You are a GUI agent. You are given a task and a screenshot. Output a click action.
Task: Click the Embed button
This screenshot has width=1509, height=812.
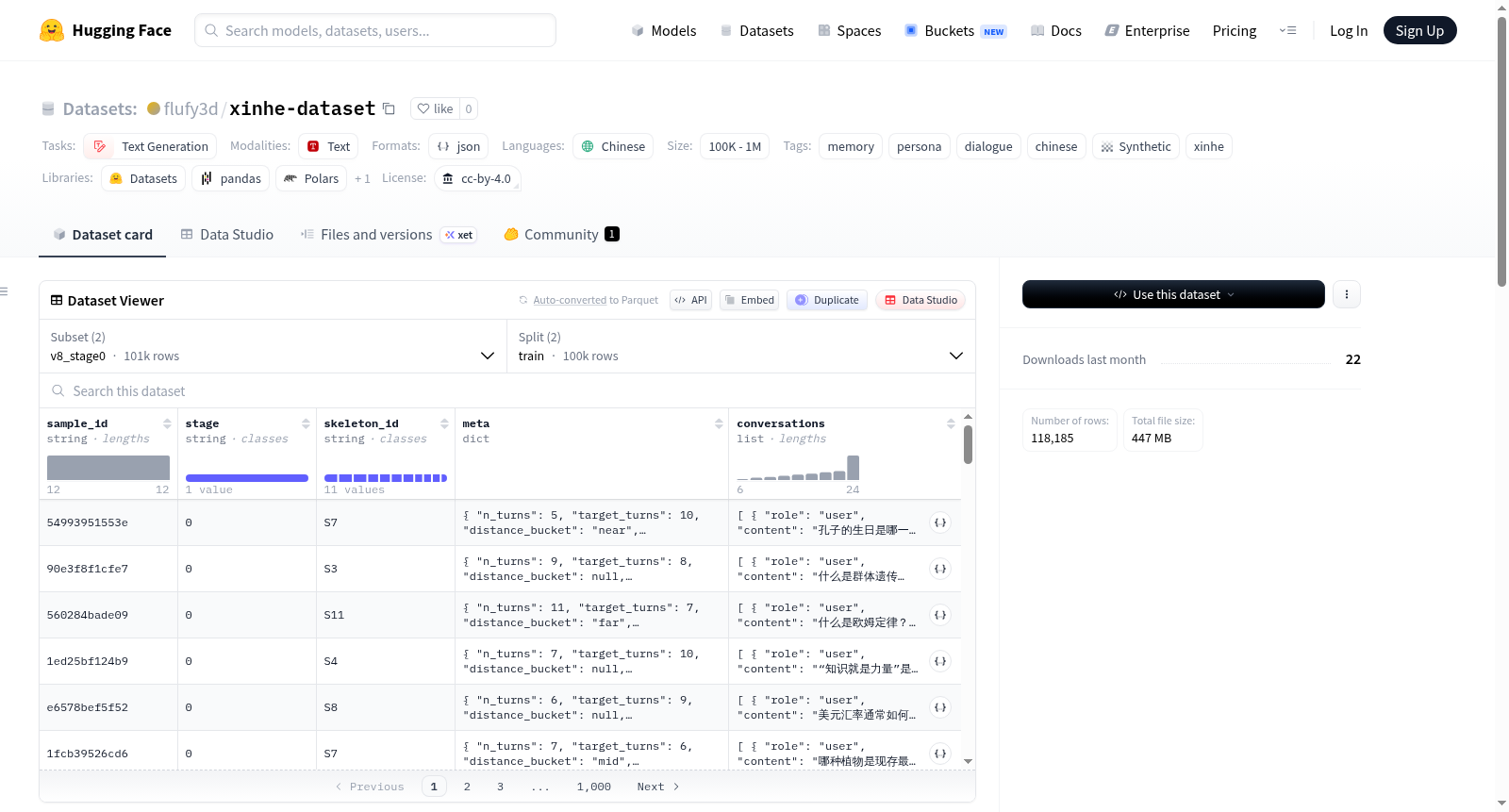[750, 300]
